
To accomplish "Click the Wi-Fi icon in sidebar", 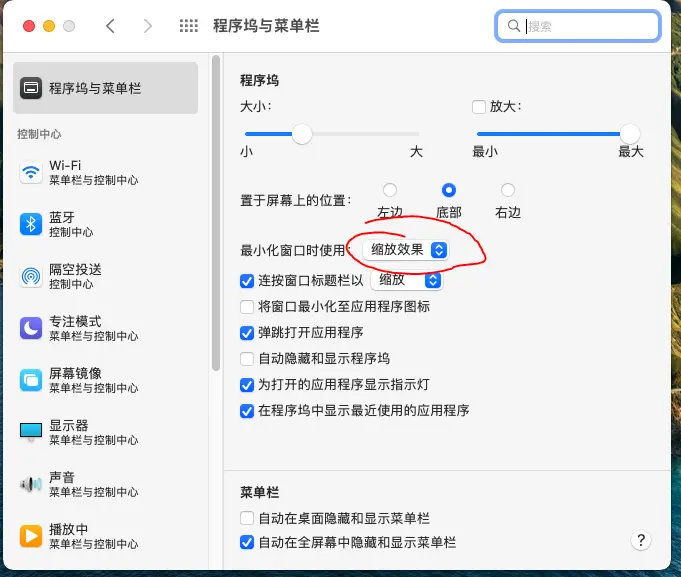I will 31,172.
